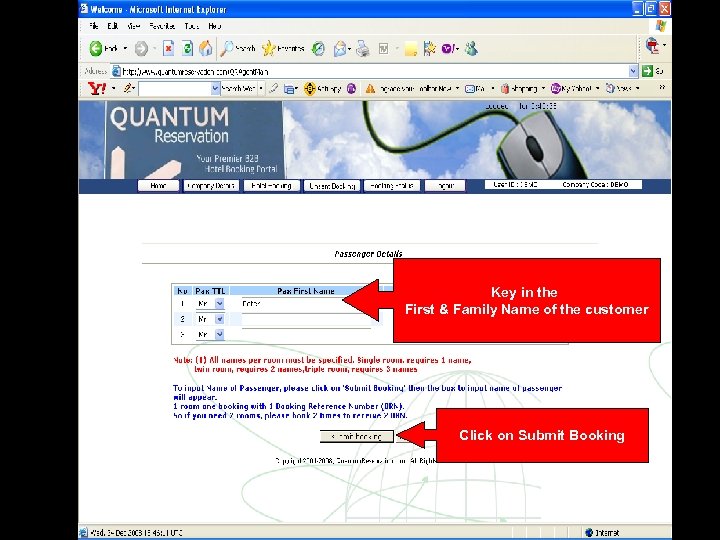Click the Company Details navigation button
This screenshot has height=540, width=720.
211,186
